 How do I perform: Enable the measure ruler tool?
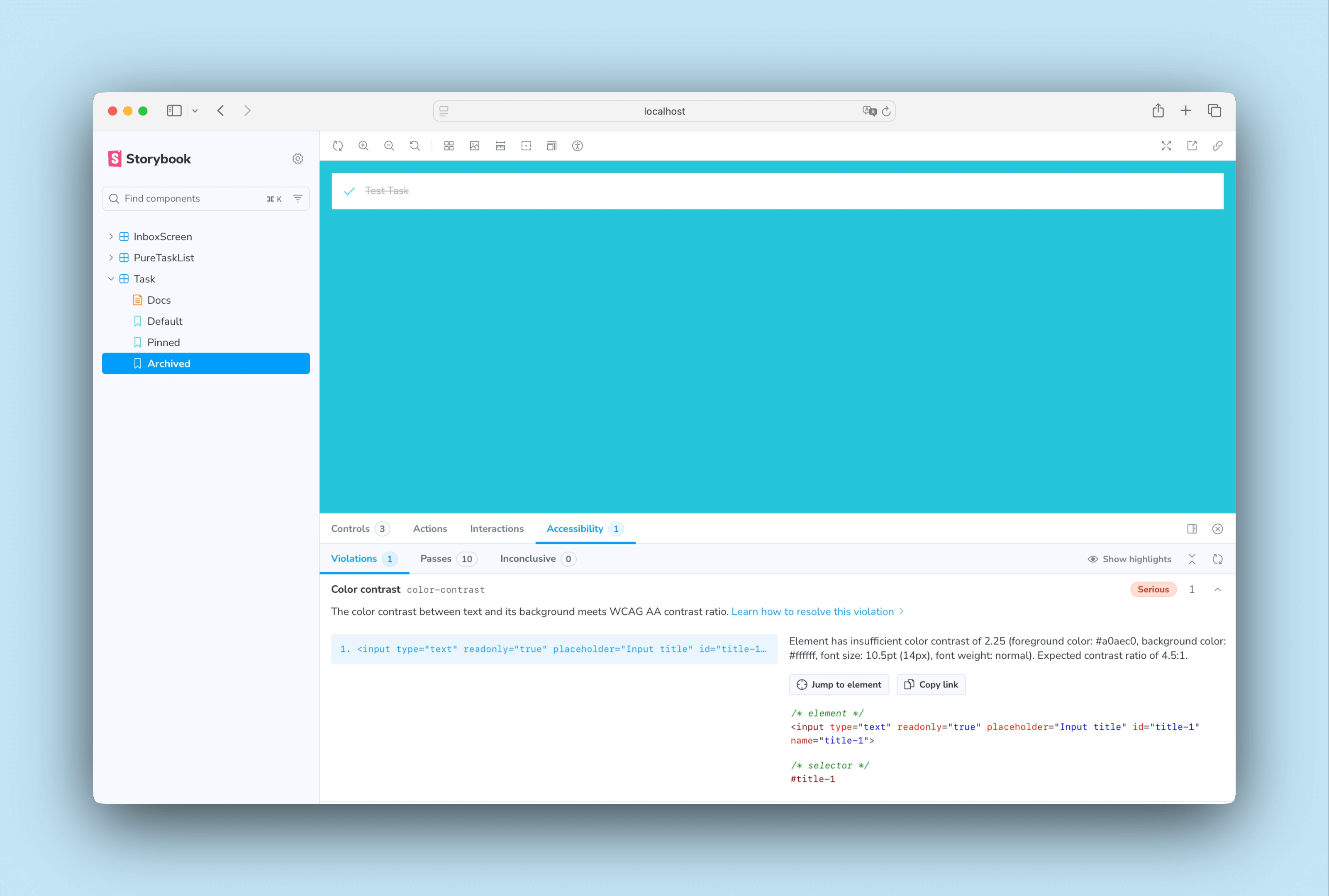point(500,146)
